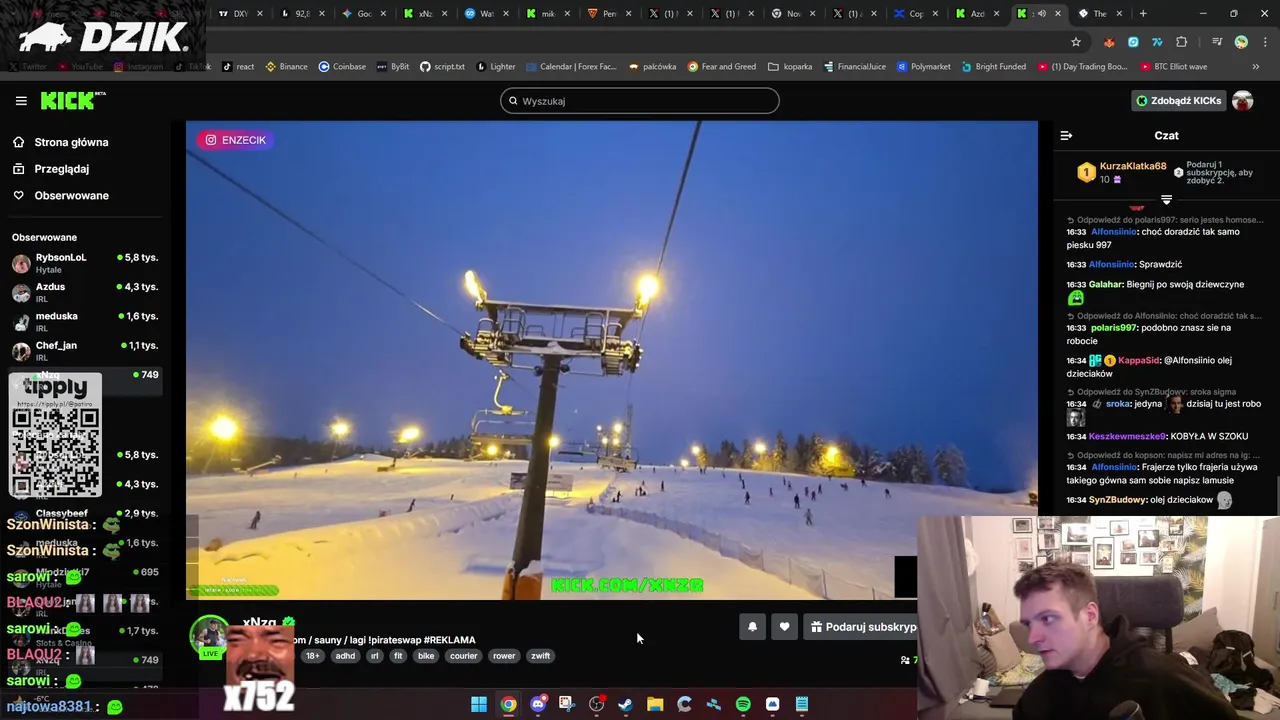
Task: Open the ByBit bookmark
Action: (x=393, y=67)
